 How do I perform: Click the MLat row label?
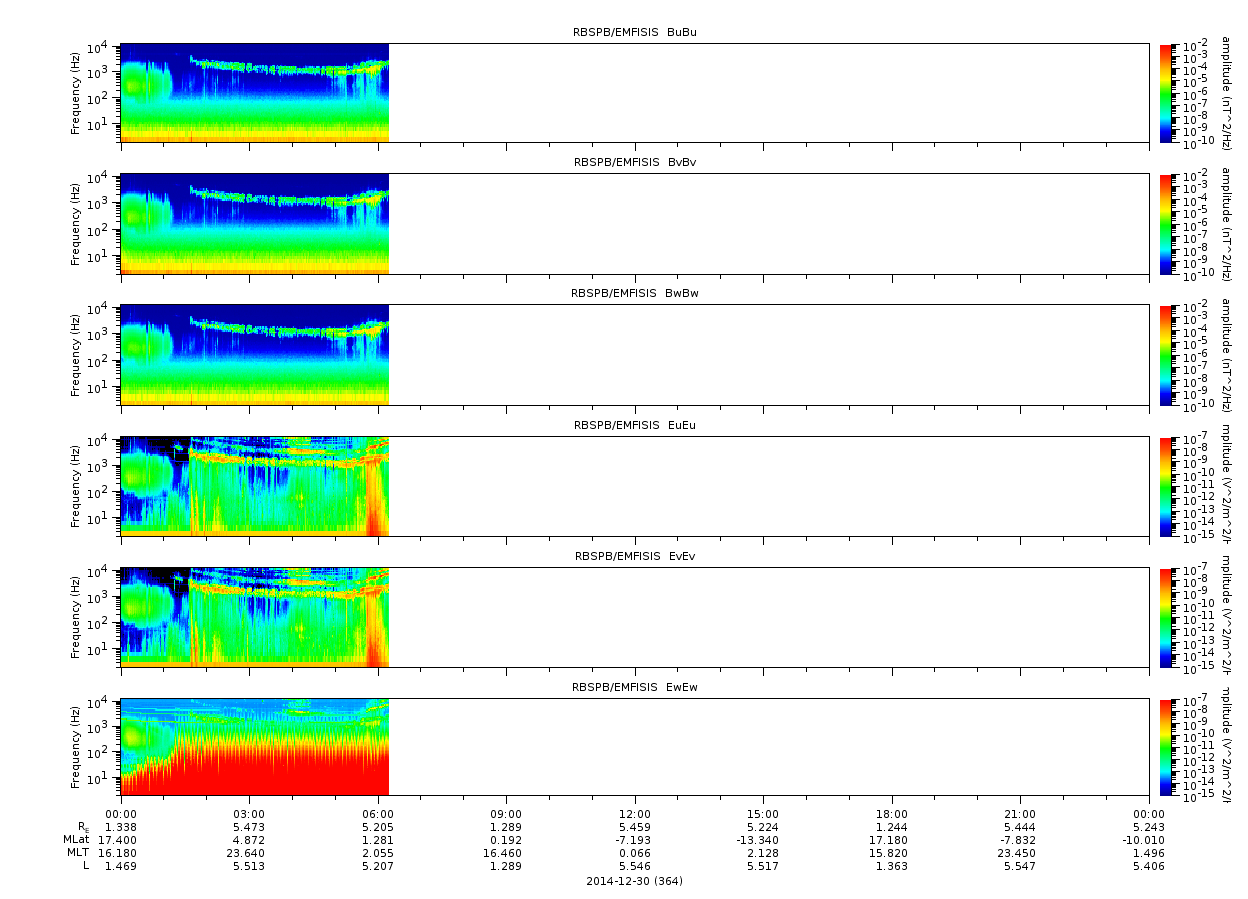pos(76,839)
